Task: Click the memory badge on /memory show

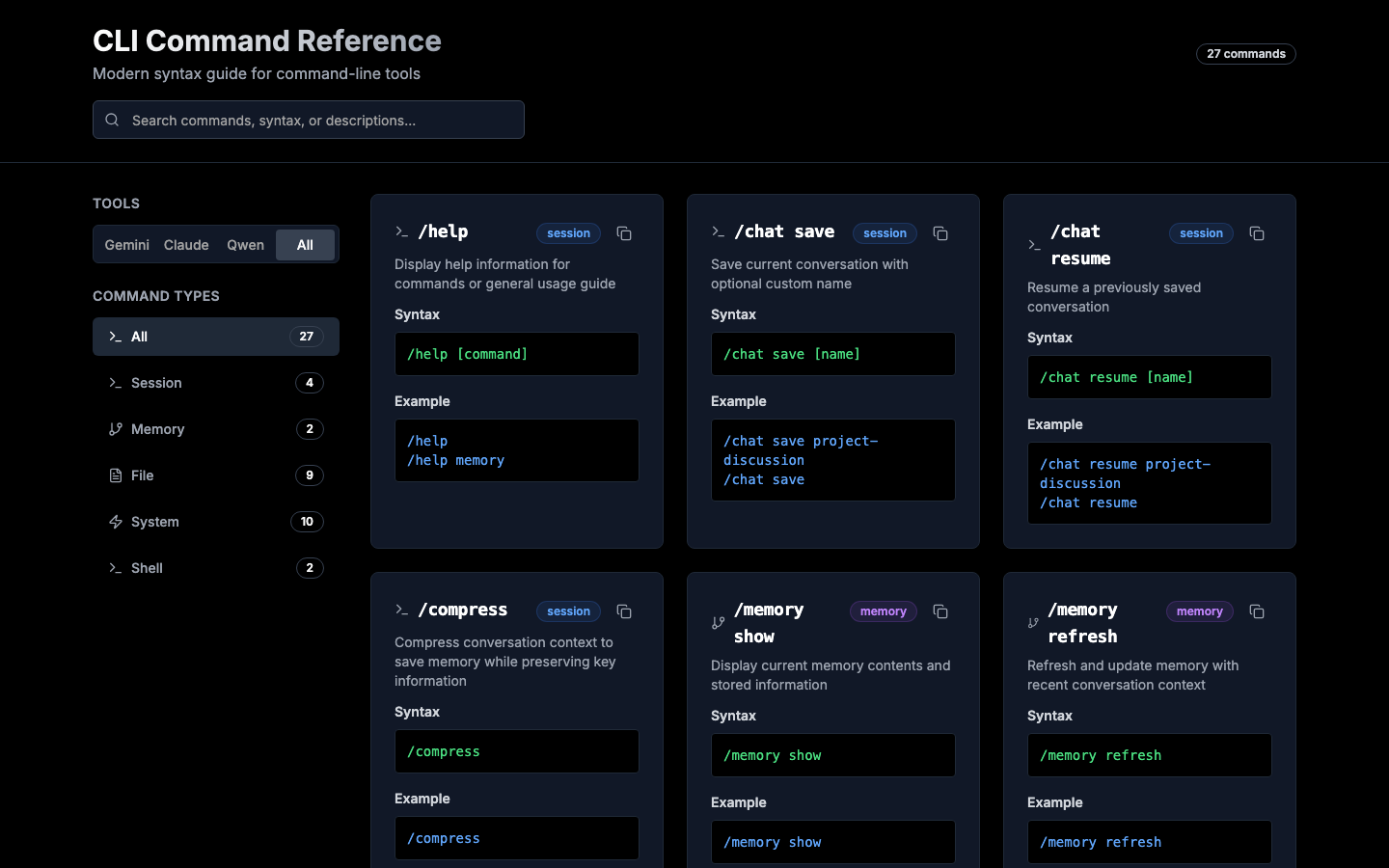Action: tap(883, 611)
